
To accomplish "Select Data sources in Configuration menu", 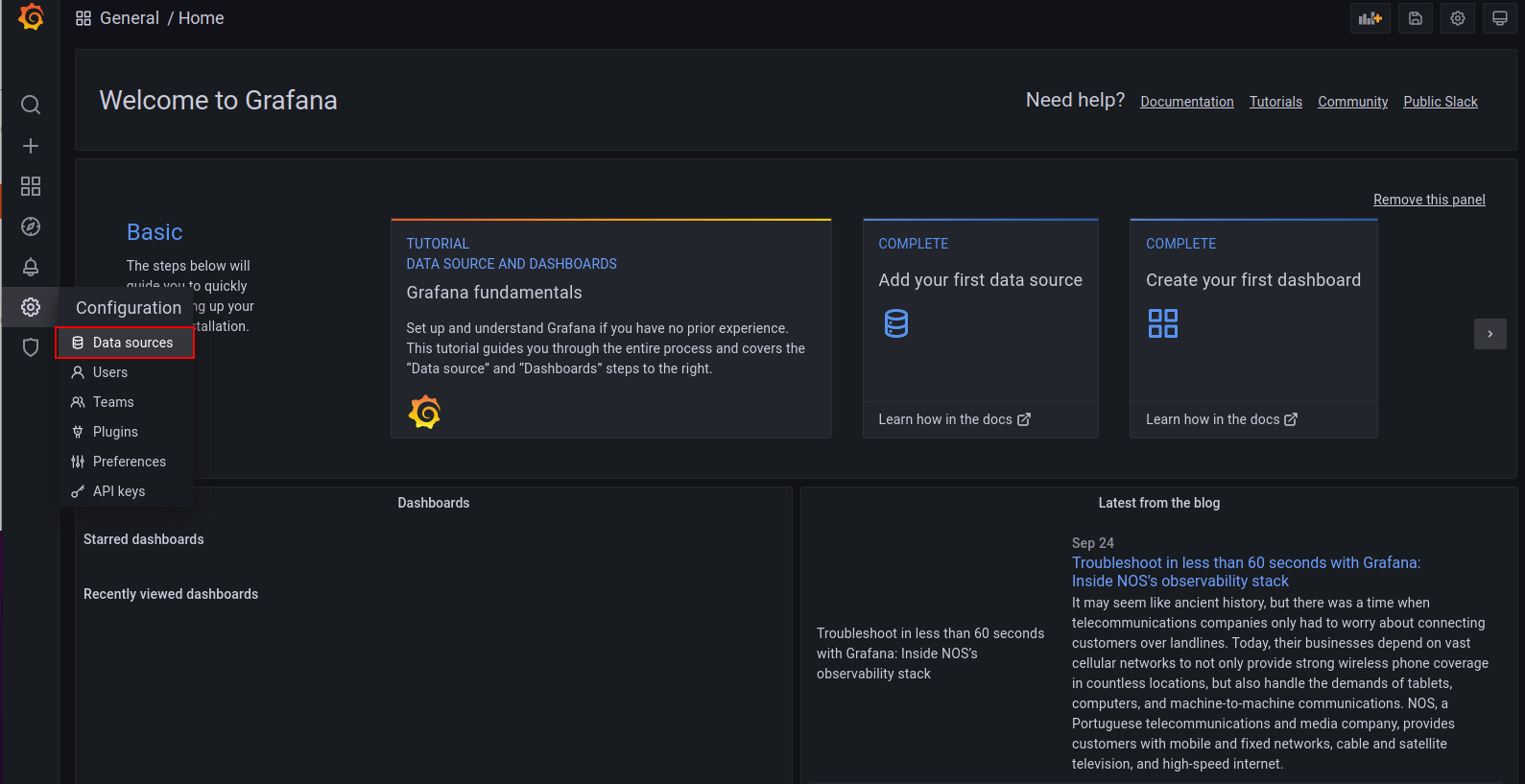I will [125, 343].
